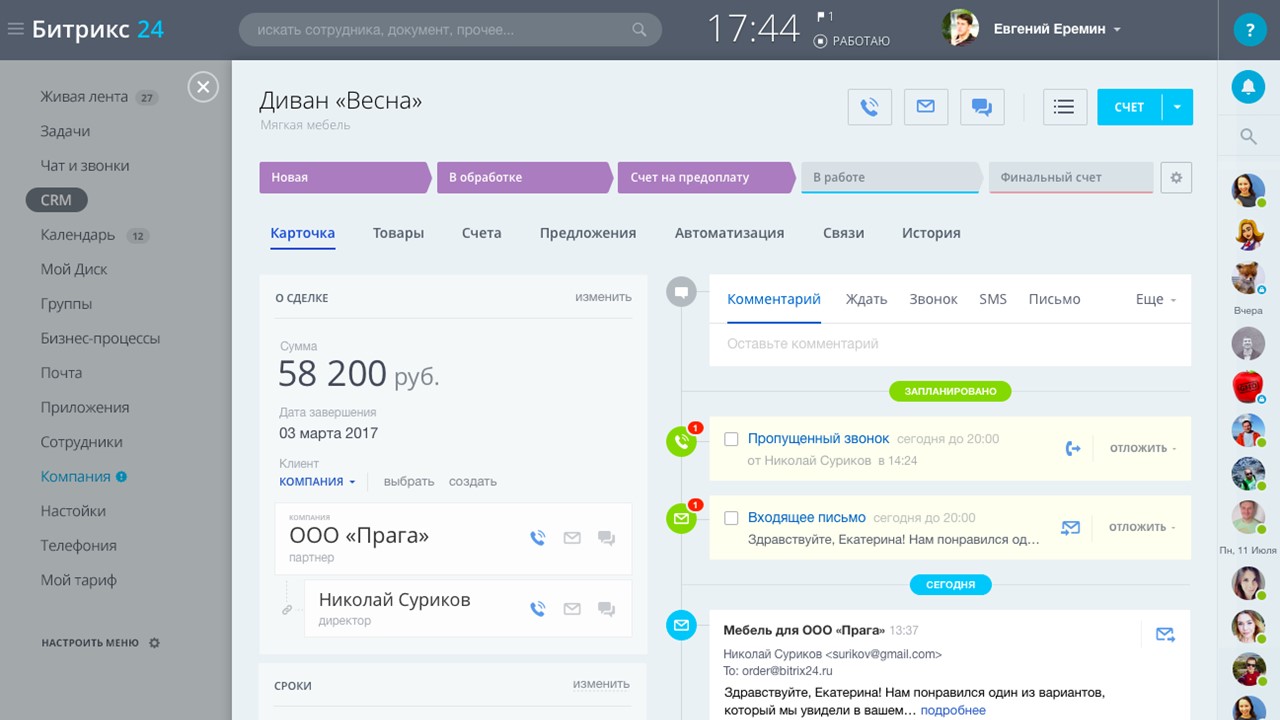Select the Ждать activity tab

866,299
